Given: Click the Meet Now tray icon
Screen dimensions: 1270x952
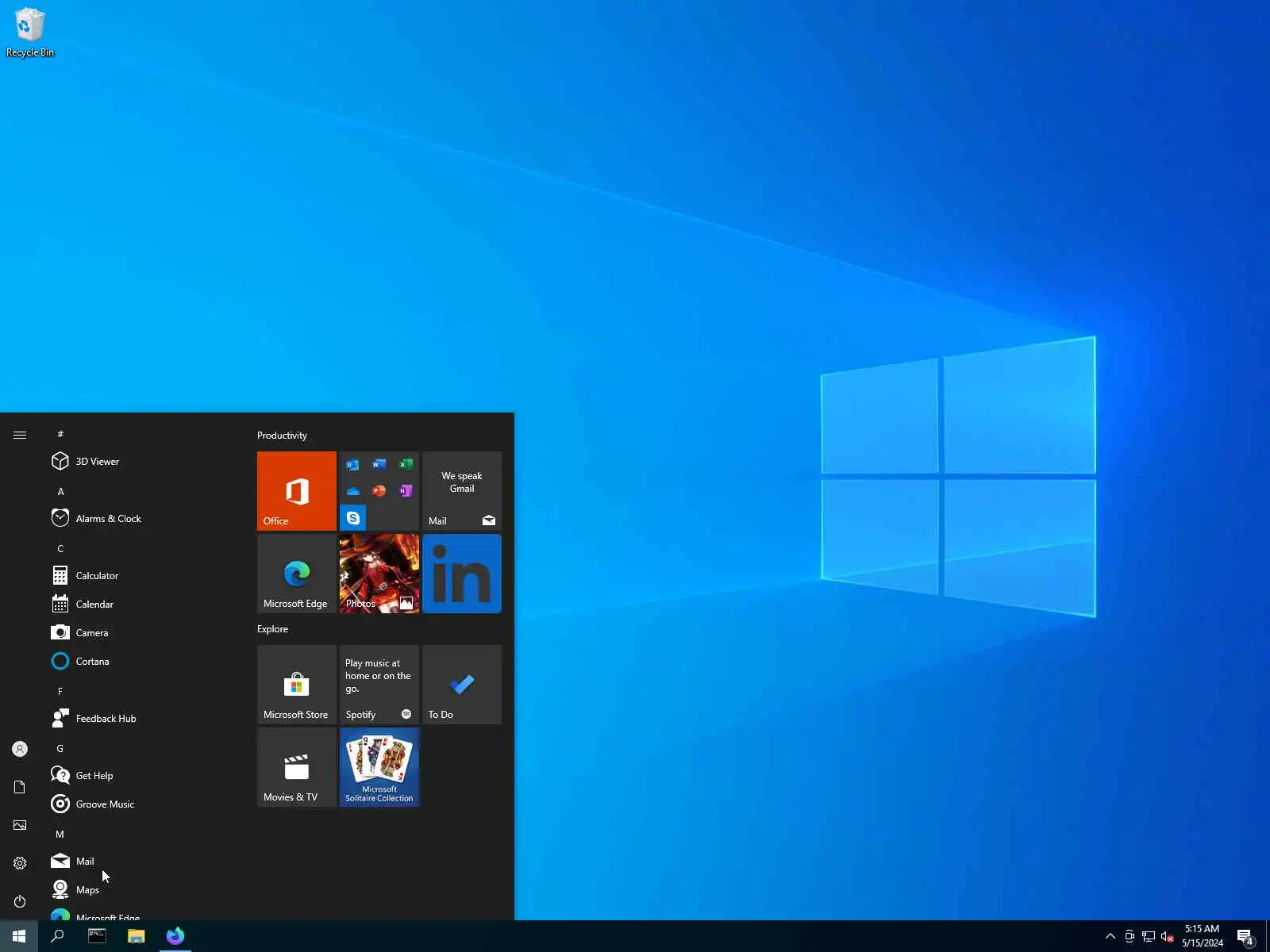Looking at the screenshot, I should point(1130,936).
